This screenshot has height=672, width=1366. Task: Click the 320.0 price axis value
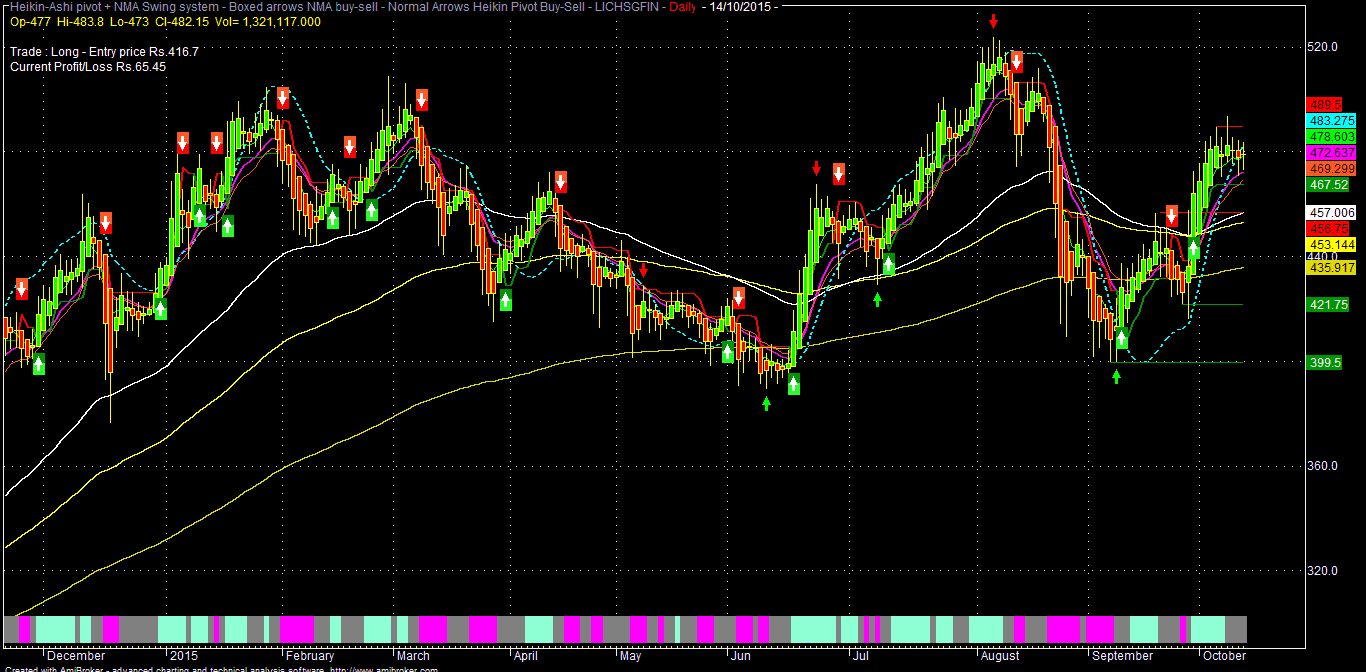pyautogui.click(x=1323, y=571)
